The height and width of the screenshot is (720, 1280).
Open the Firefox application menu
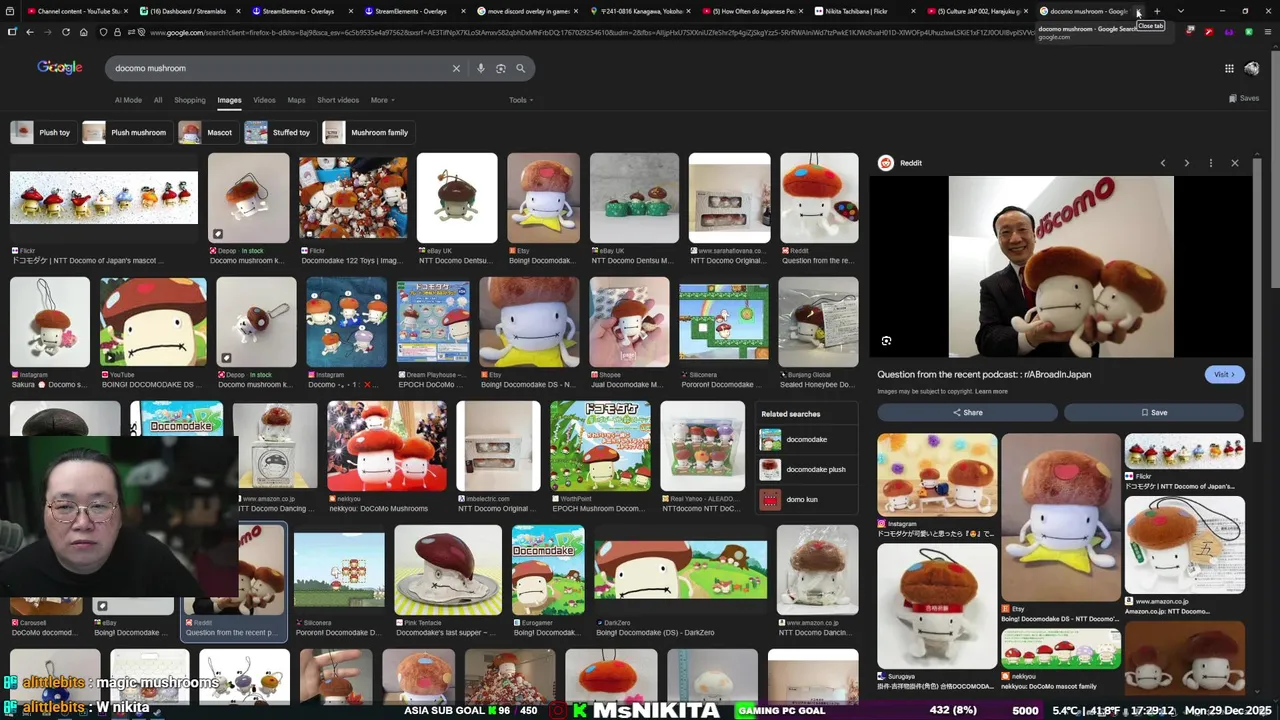pyautogui.click(x=1268, y=32)
